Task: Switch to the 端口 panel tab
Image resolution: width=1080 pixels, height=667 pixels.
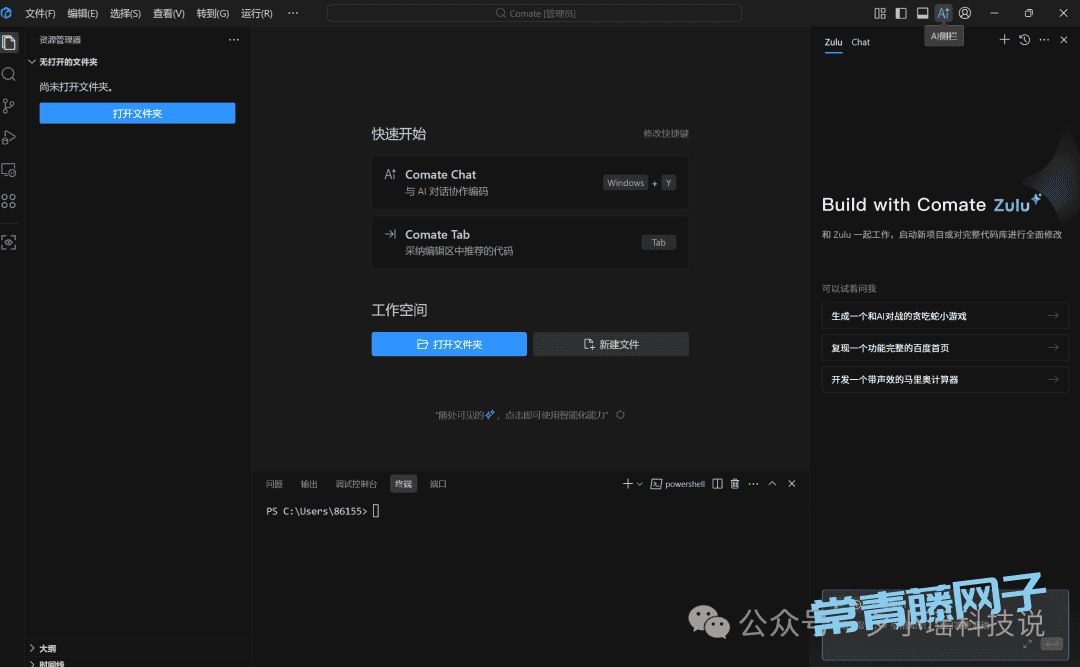Action: pyautogui.click(x=438, y=484)
